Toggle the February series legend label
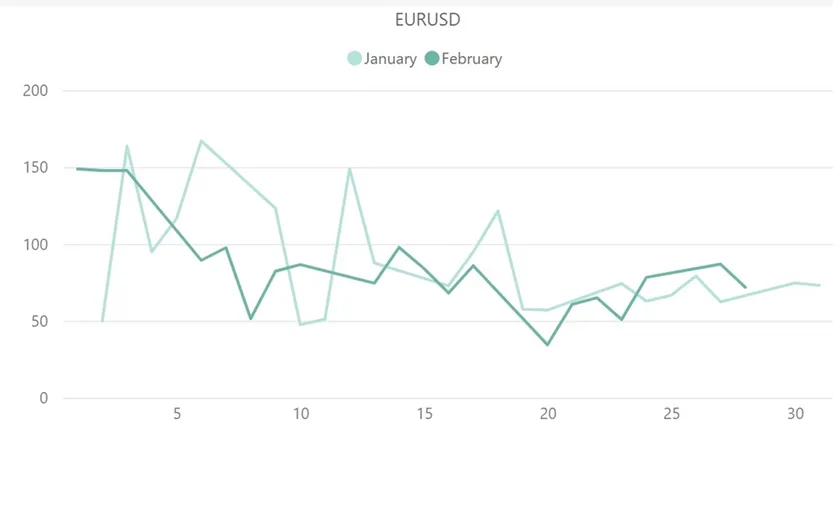Viewport: 840px width, 505px height. point(471,59)
